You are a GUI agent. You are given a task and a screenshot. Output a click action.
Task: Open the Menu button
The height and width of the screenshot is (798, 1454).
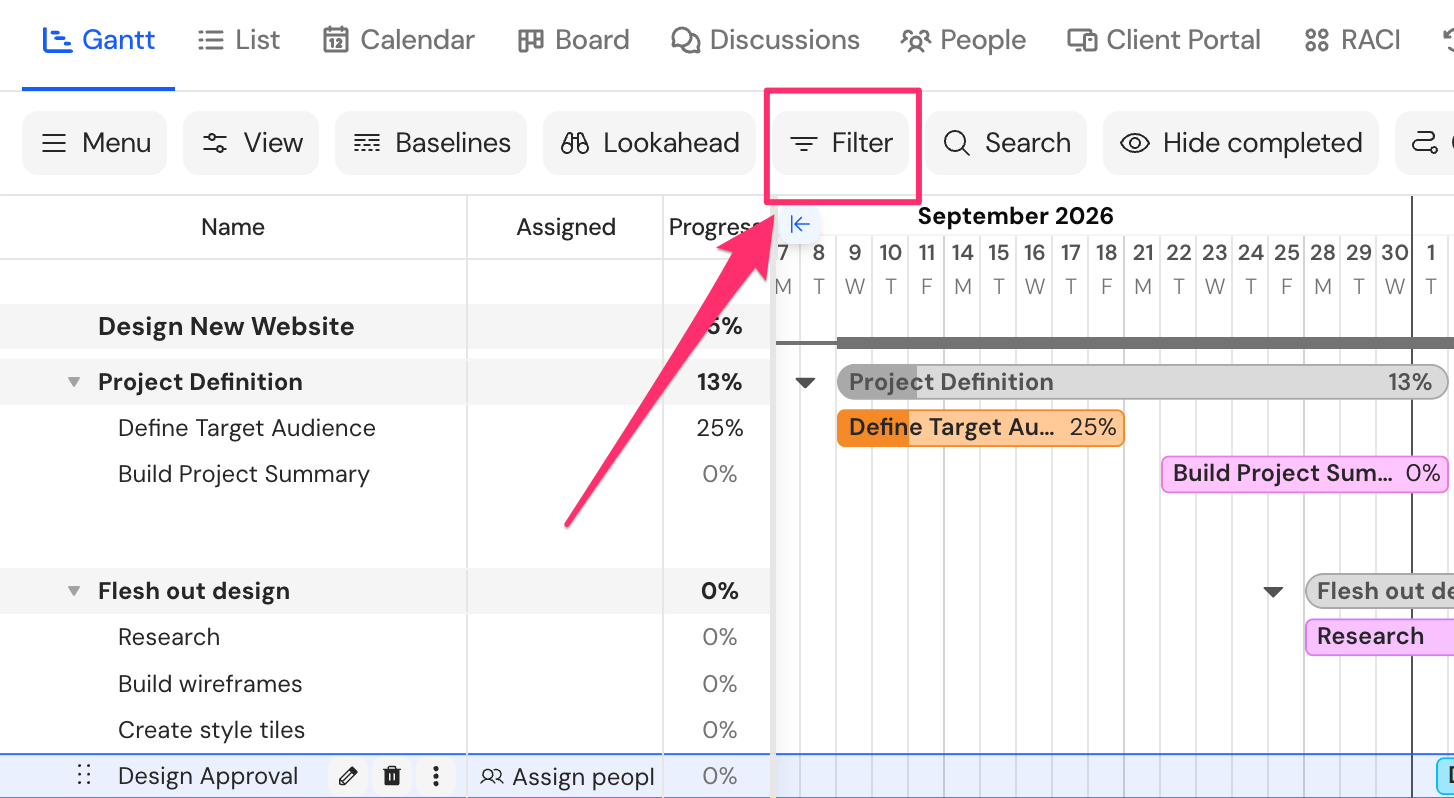click(x=95, y=143)
